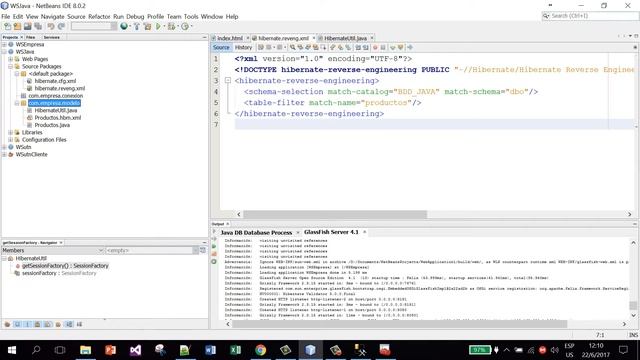Toggle the sixth filter button in Navigator bottom bar
640x360 pixels.
click(x=58, y=324)
